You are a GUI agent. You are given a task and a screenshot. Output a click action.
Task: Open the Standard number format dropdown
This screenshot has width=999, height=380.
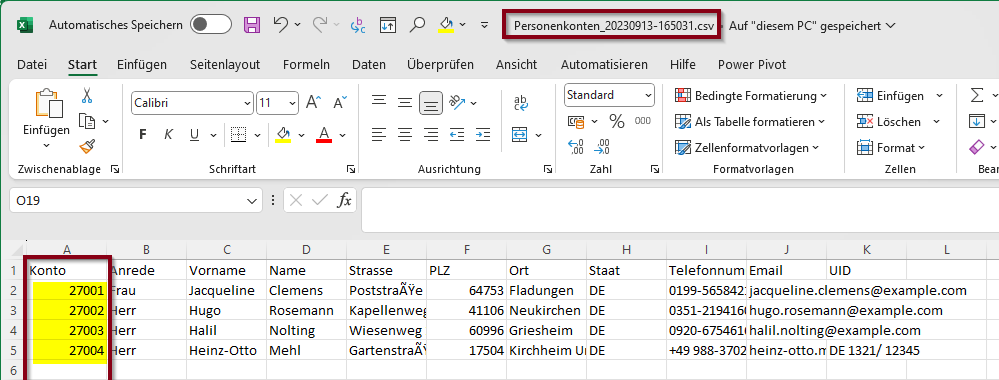coord(649,96)
